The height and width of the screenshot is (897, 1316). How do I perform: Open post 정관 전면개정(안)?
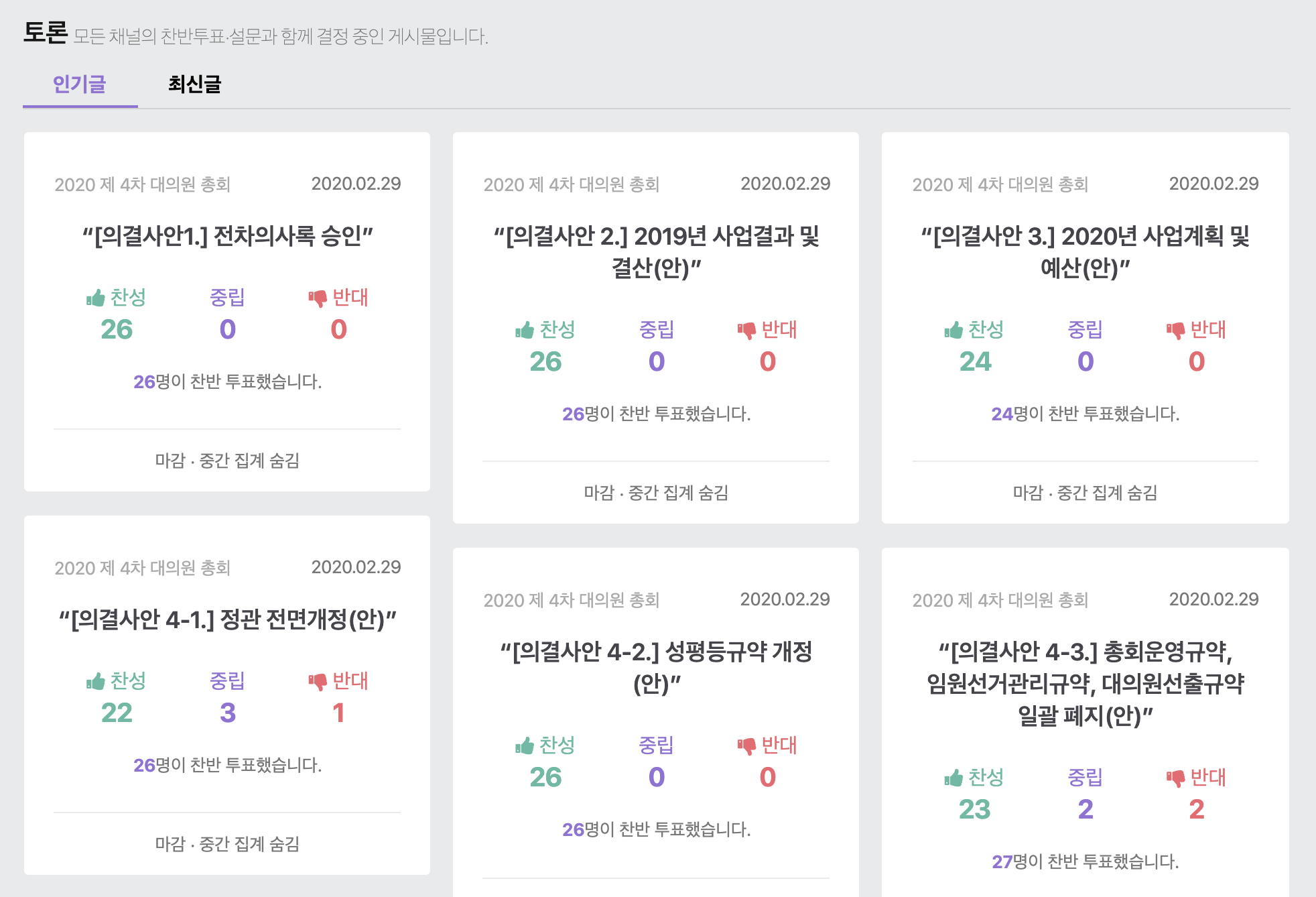click(x=227, y=619)
